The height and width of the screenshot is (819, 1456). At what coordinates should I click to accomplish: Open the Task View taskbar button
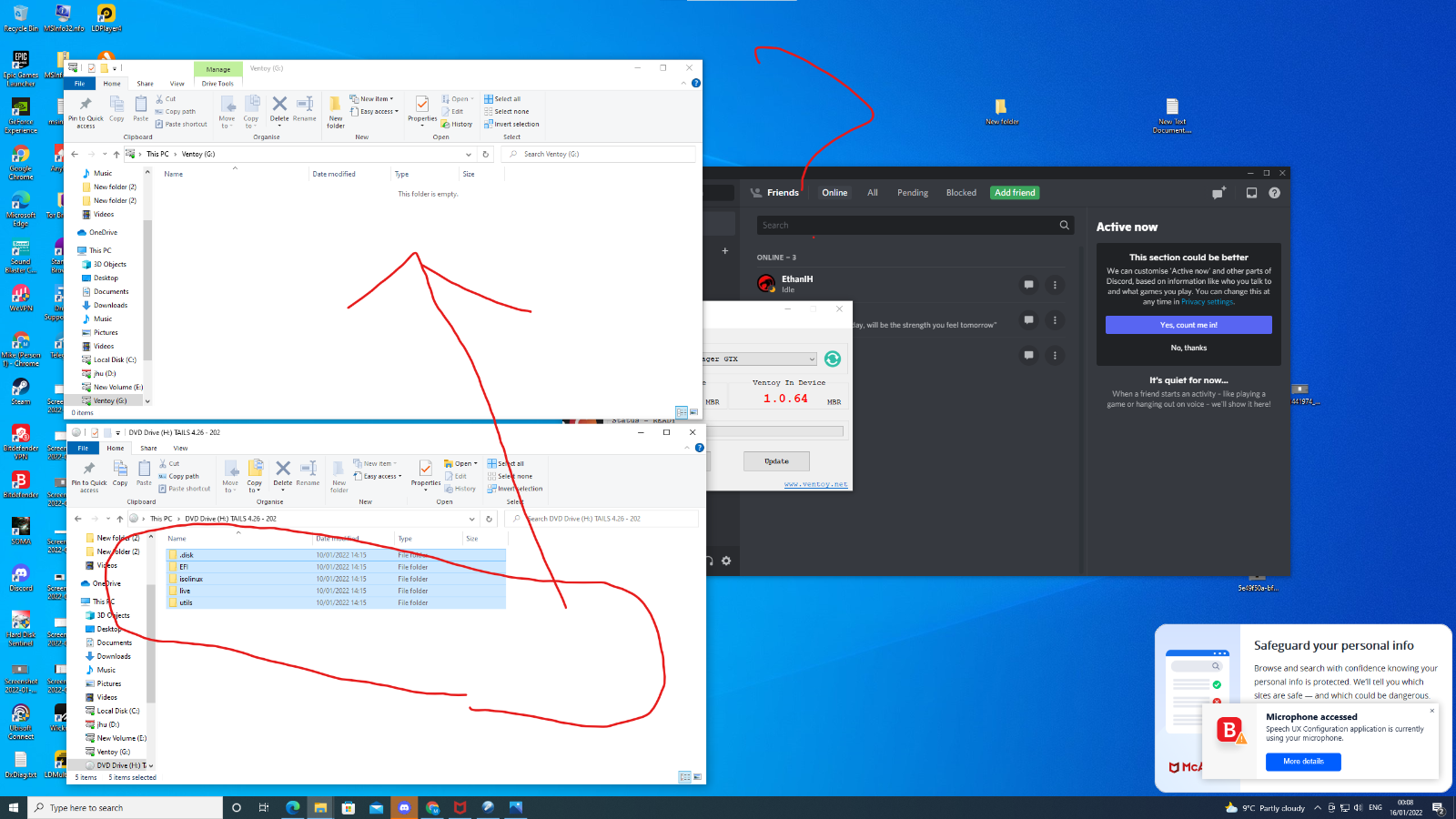click(264, 807)
